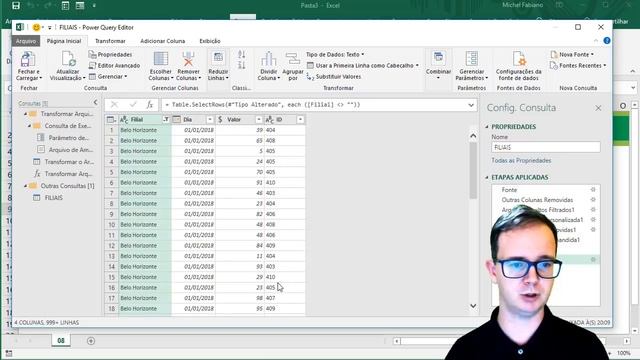This screenshot has width=640, height=360.
Task: Confirm formula with the checkmark icon
Action: pyautogui.click(x=133, y=105)
